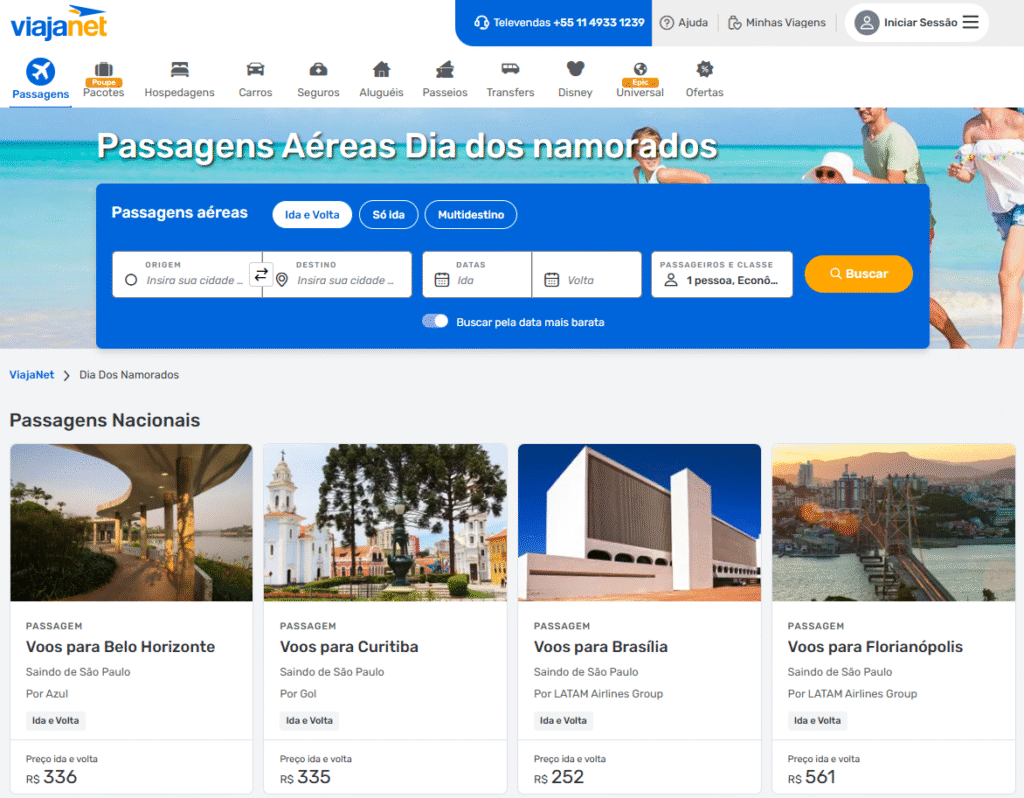Screen dimensions: 1024x798
Task: Select the Transfers bus icon
Action: coord(510,69)
